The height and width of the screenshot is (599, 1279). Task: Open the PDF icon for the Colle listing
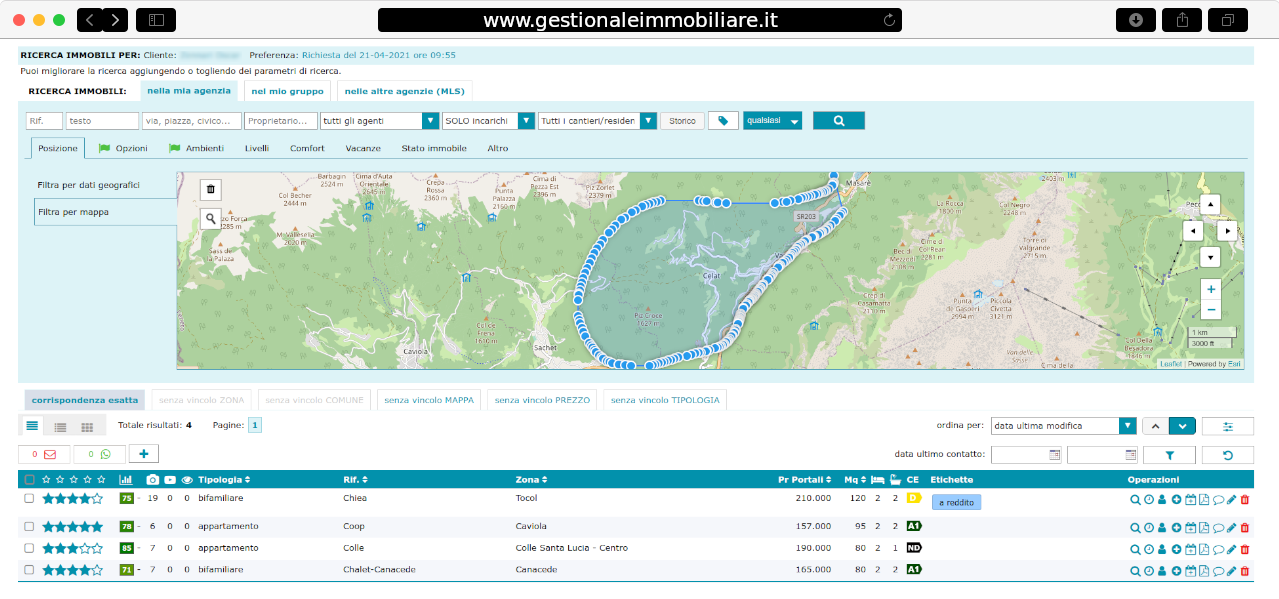tap(1203, 548)
